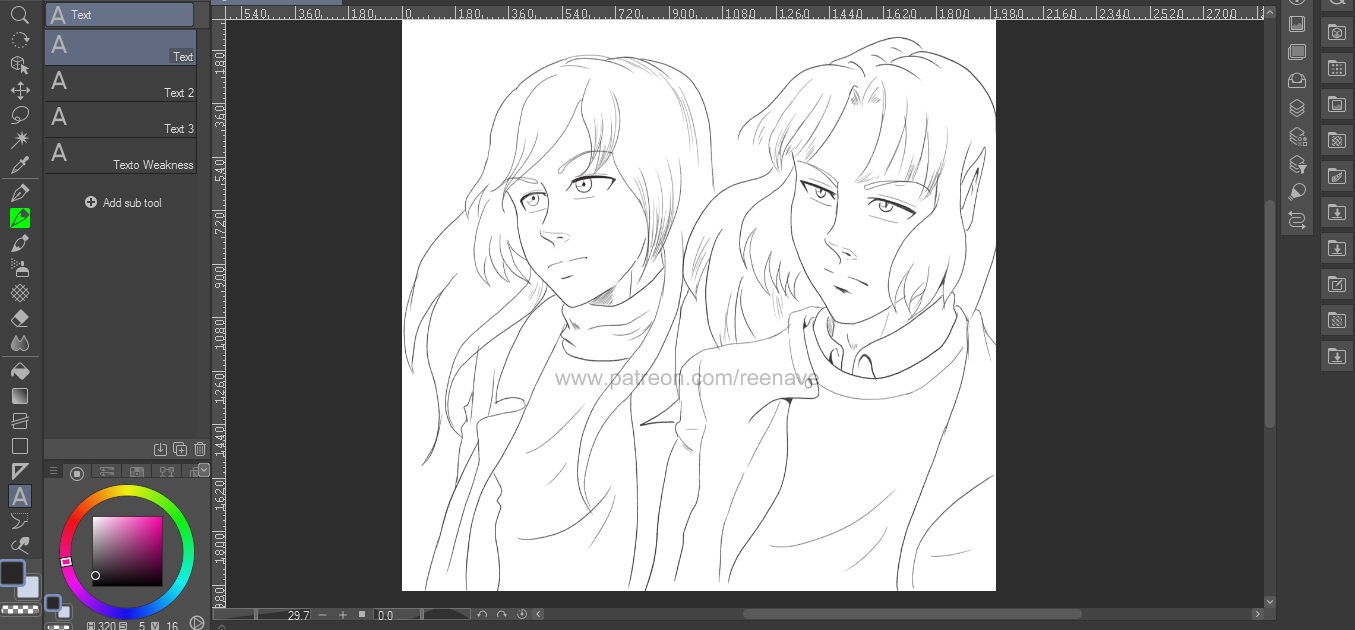Viewport: 1355px width, 630px height.
Task: Select the main drawing color swatch
Action: point(12,573)
